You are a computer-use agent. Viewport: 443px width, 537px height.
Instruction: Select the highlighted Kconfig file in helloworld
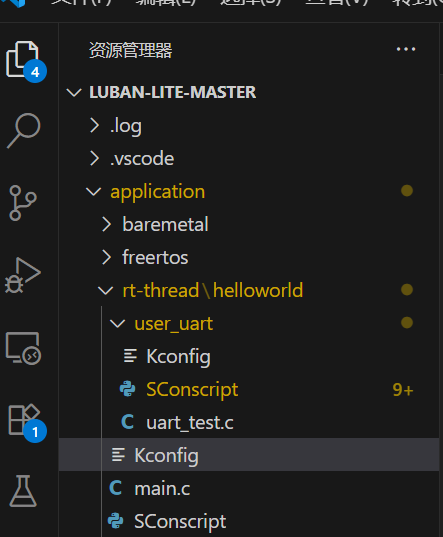click(249, 455)
